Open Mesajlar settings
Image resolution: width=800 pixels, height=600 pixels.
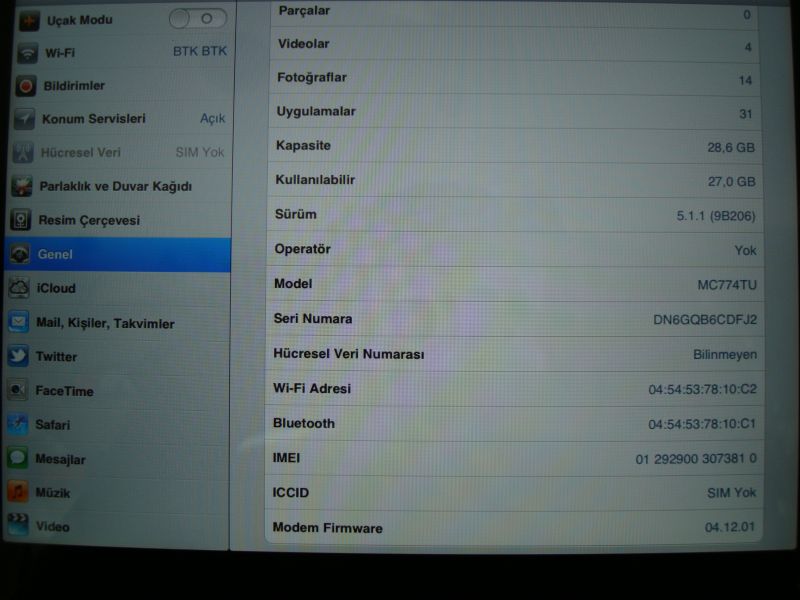point(116,458)
